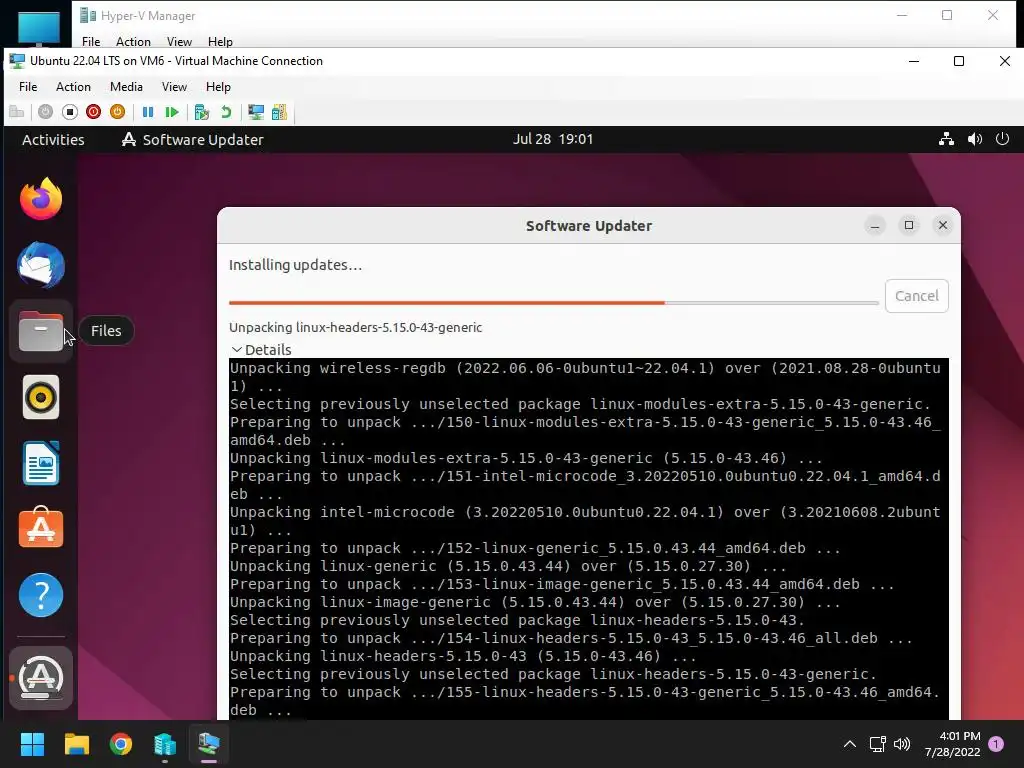This screenshot has width=1024, height=768.
Task: Open the Windows Start menu
Action: [x=32, y=744]
